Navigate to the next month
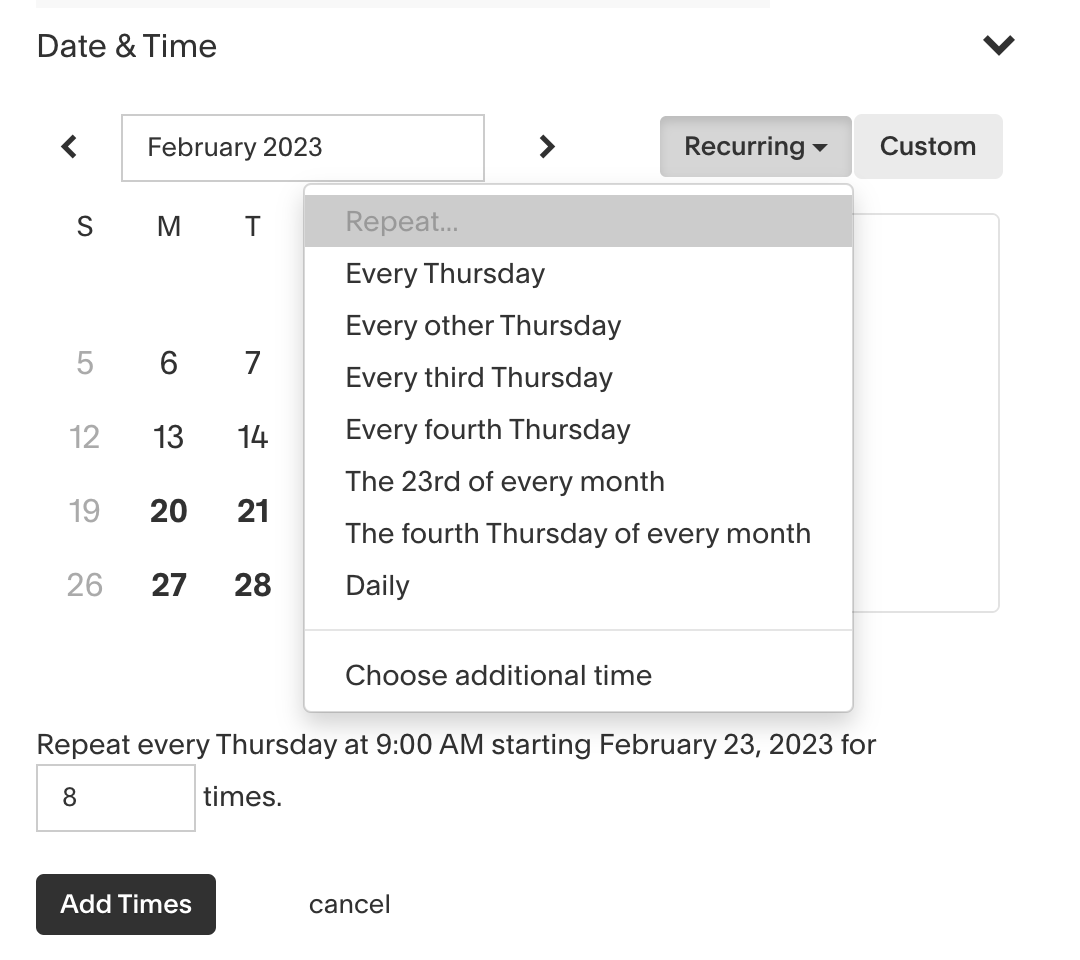The image size is (1080, 960). (547, 146)
